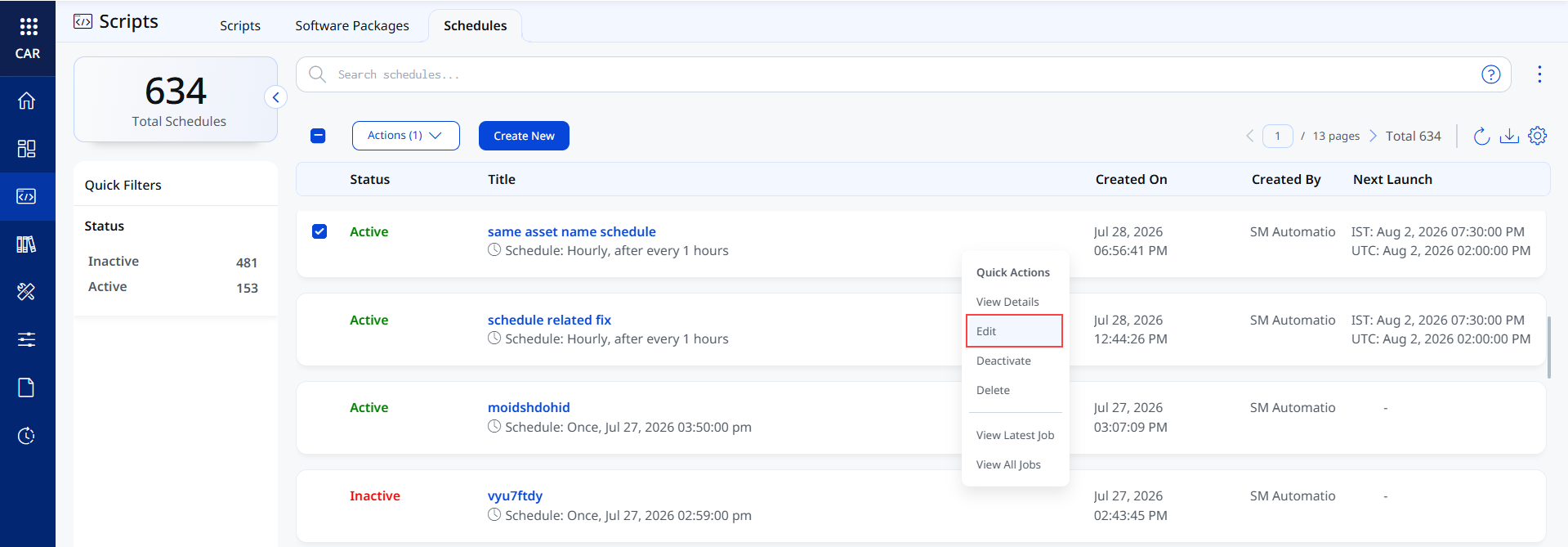Open the vertical three-dot more menu
1568x547 pixels.
[x=1539, y=74]
